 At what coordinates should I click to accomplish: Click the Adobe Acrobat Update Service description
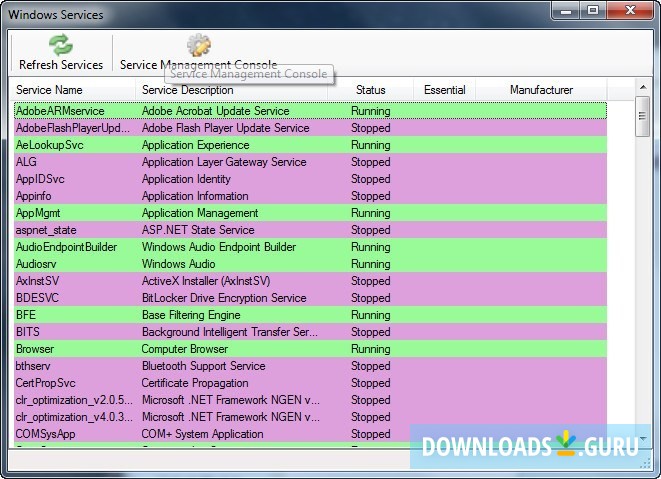click(x=215, y=111)
